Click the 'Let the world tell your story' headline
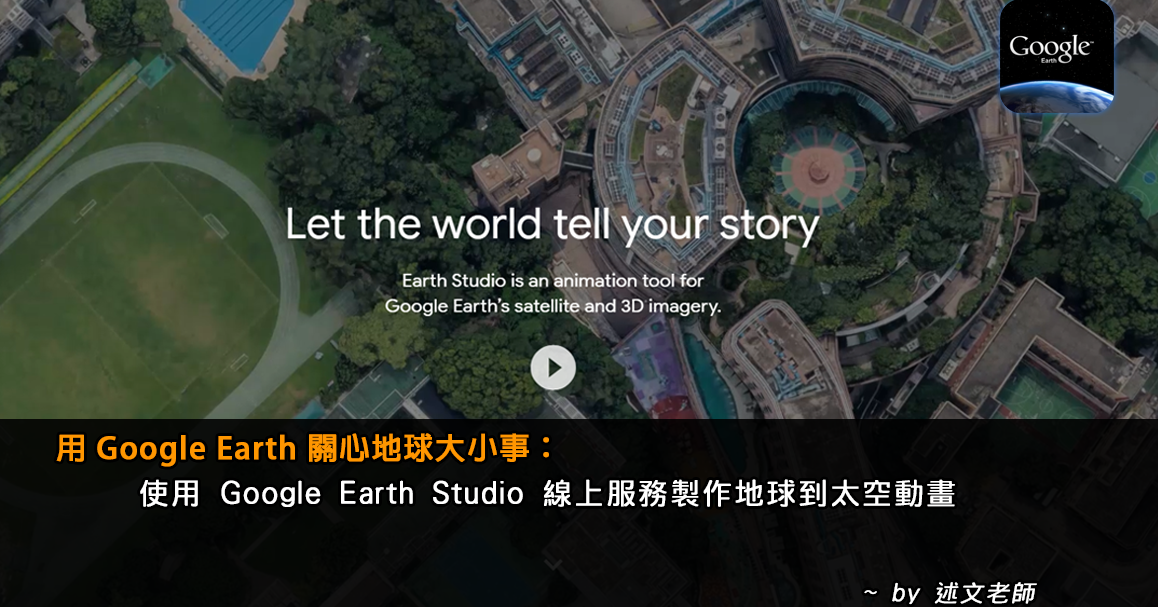1158x607 pixels. coord(552,225)
